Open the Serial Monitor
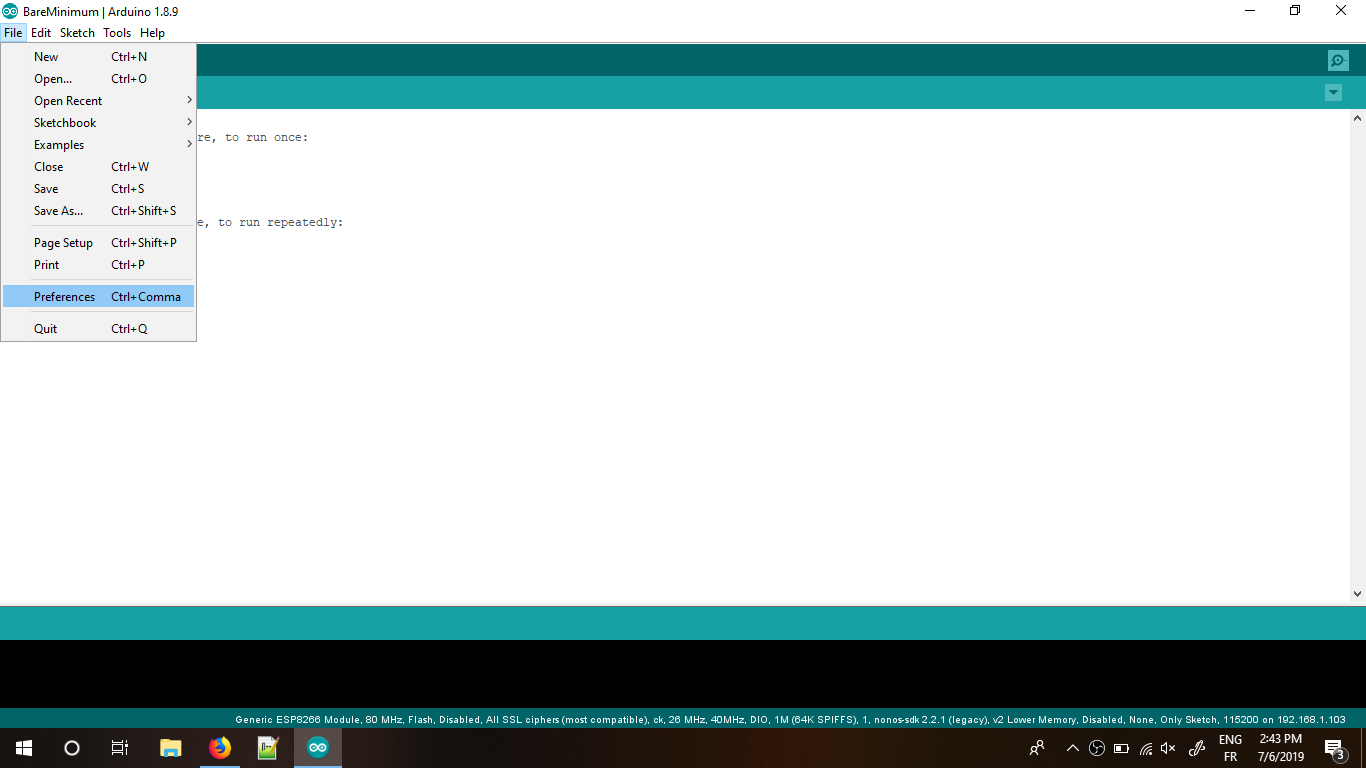 pyautogui.click(x=1337, y=60)
